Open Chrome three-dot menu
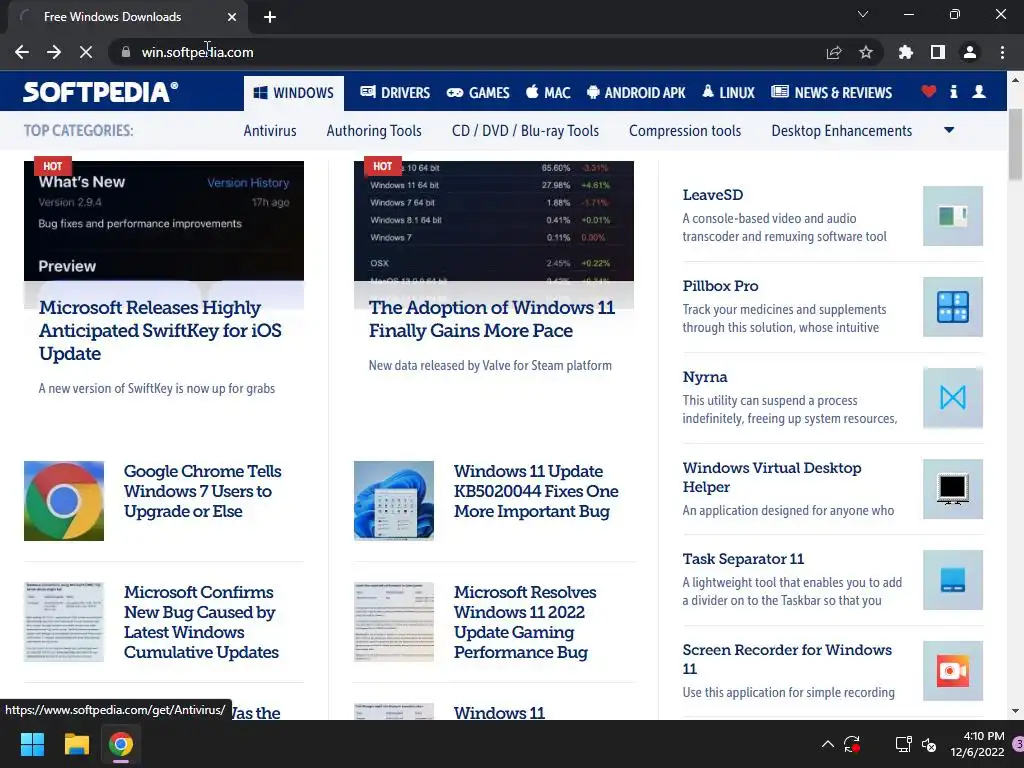Screen dimensions: 1024x768 click(1002, 52)
